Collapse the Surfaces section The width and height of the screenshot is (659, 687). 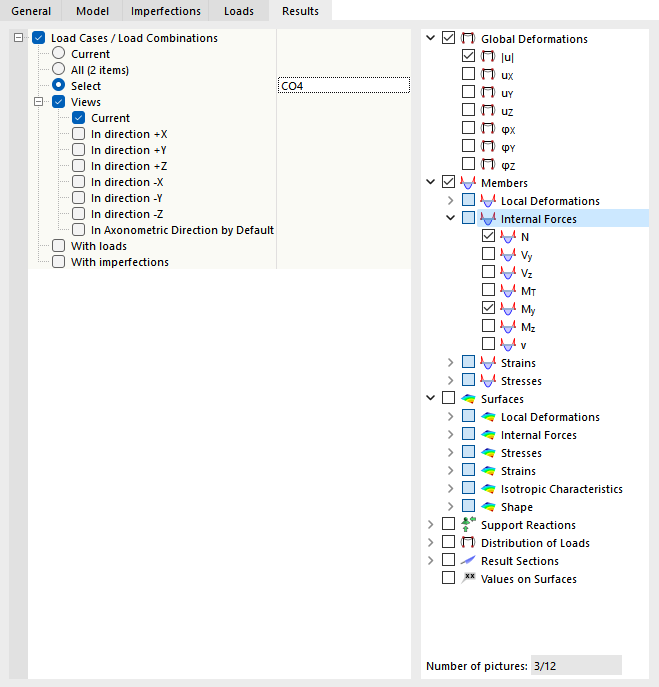tap(431, 398)
